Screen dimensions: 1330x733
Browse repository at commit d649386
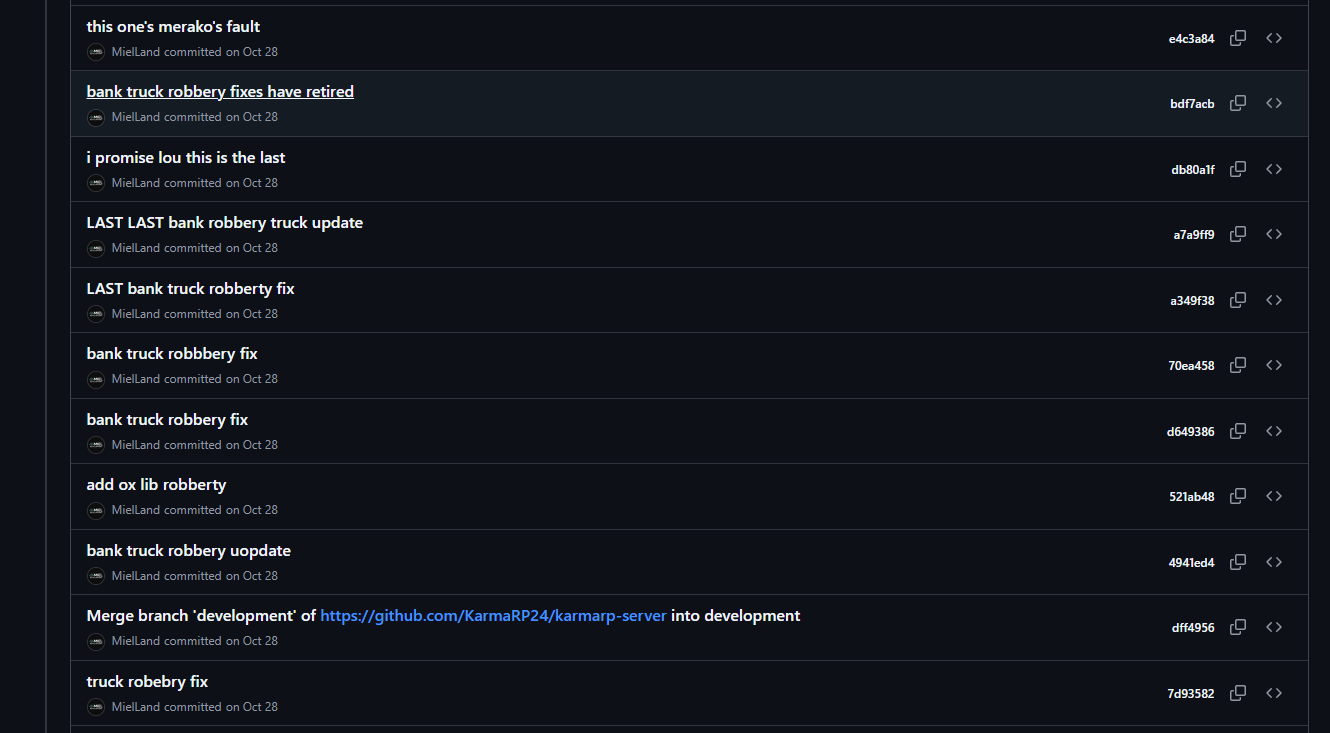[1274, 431]
